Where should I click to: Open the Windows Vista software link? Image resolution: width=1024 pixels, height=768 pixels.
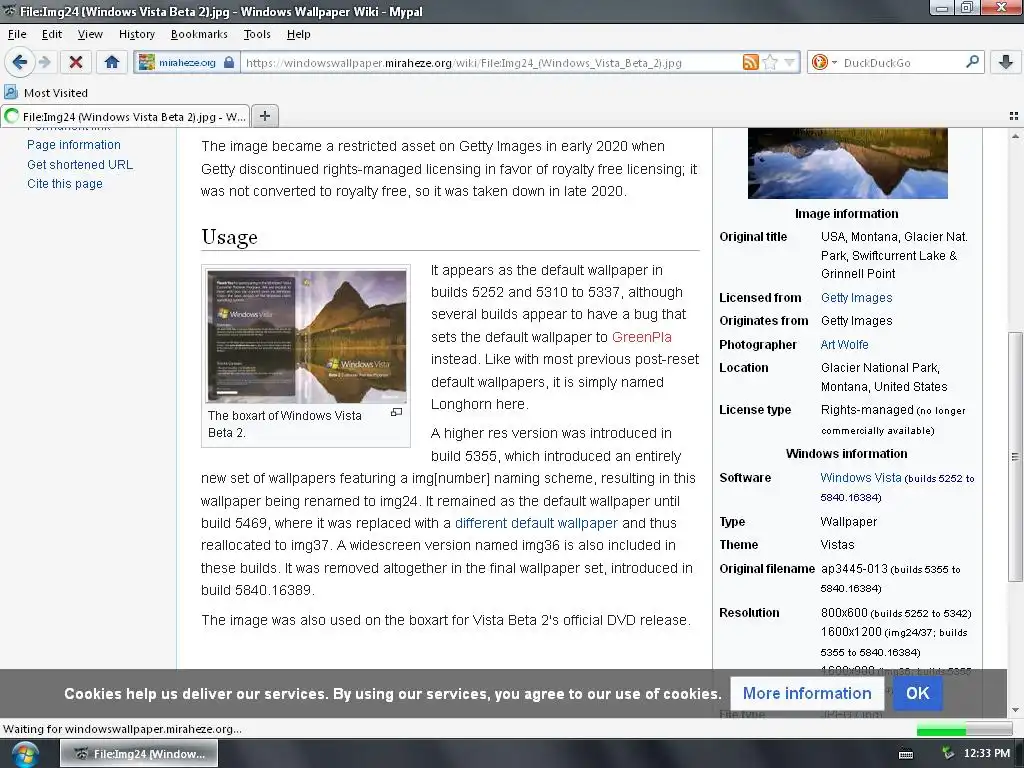click(861, 477)
